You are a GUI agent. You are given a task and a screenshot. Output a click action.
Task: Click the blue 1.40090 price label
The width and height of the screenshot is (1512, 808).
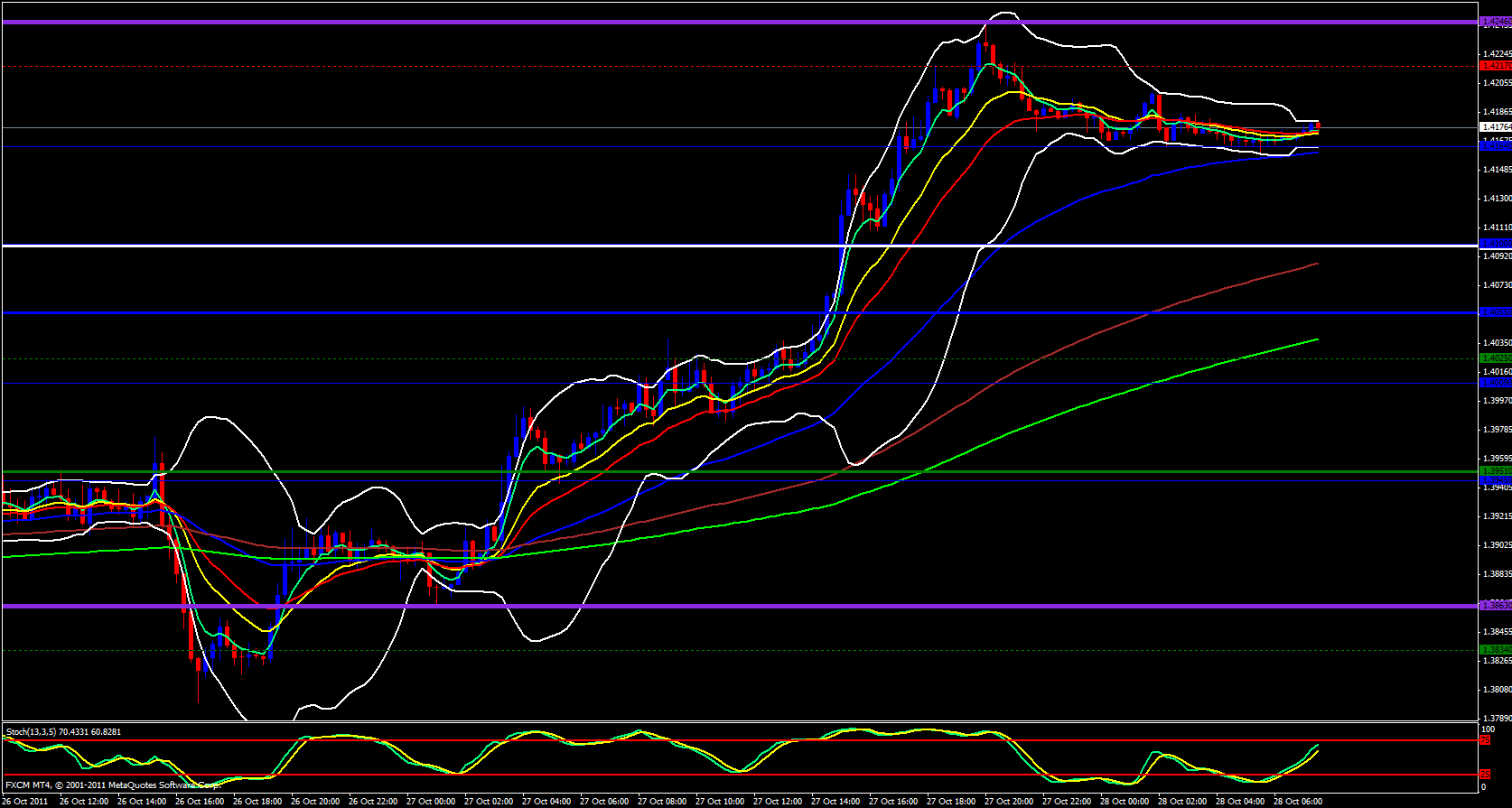pyautogui.click(x=1496, y=383)
